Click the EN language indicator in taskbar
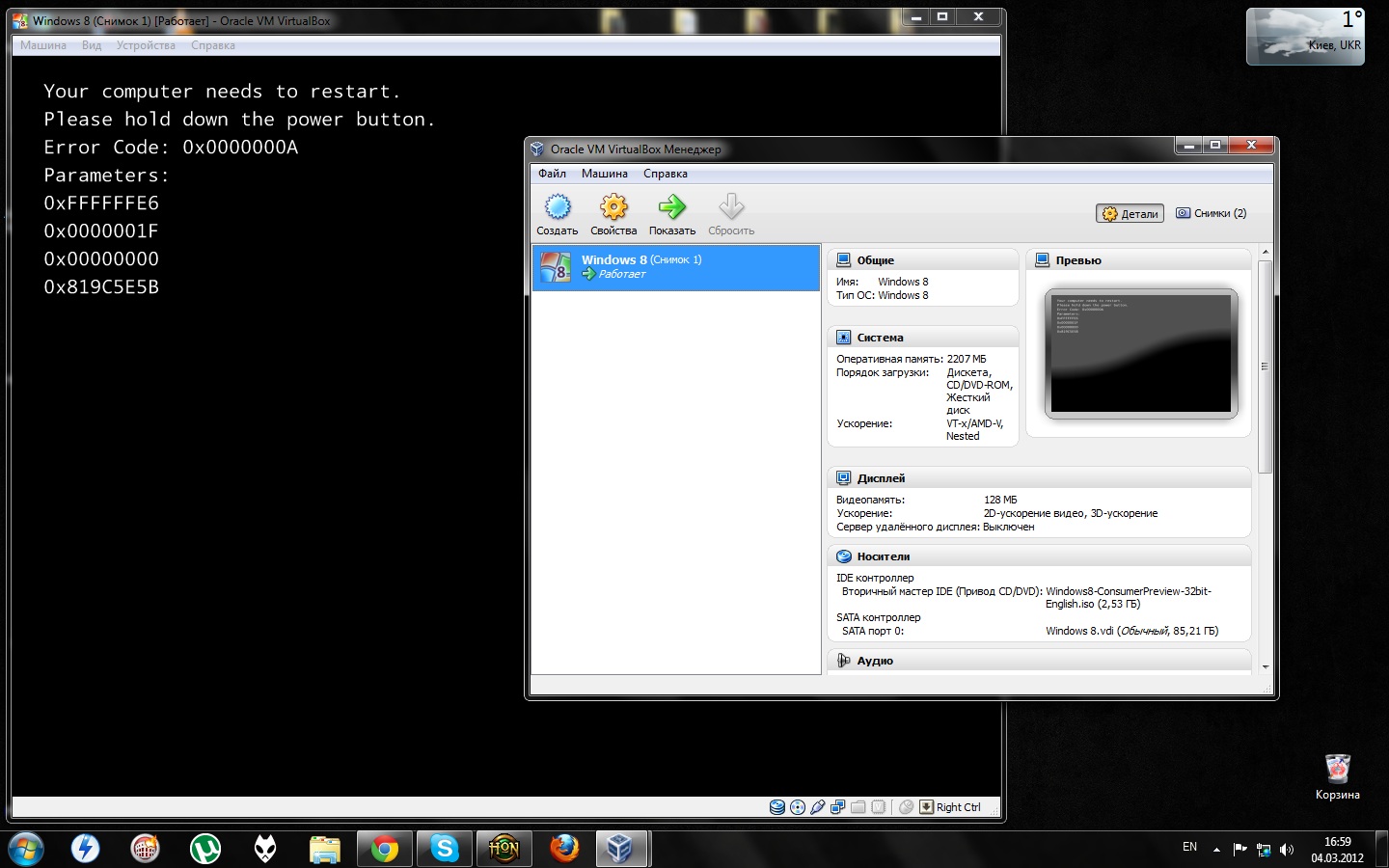 pyautogui.click(x=1189, y=847)
